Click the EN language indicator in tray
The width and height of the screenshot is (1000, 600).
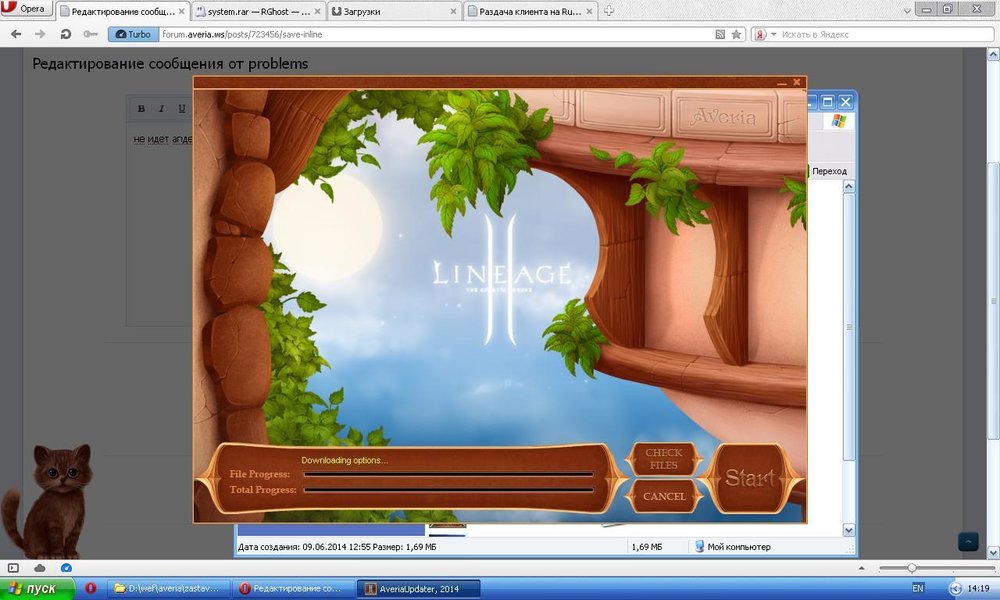pos(918,588)
